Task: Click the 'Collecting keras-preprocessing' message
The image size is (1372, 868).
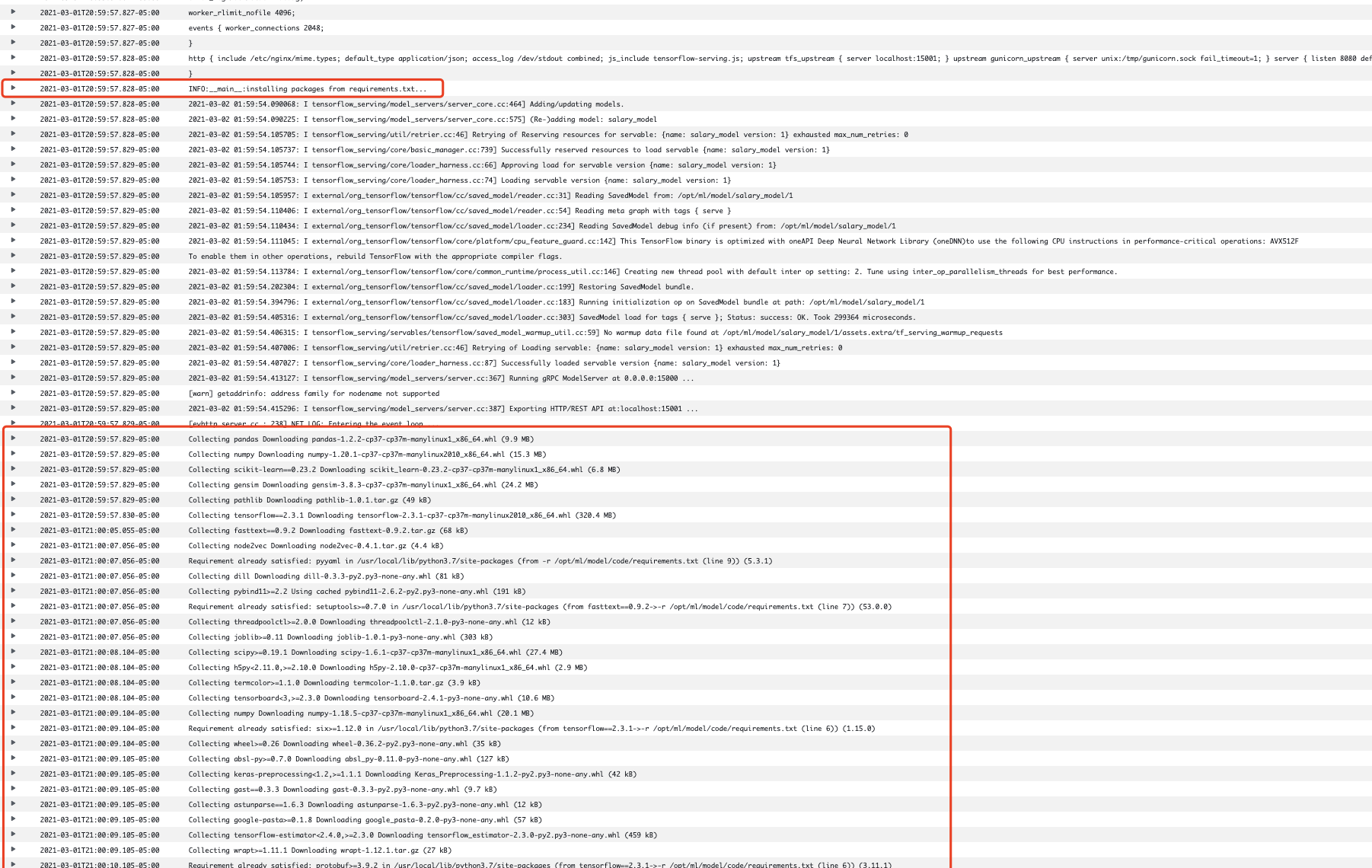Action: click(x=413, y=774)
